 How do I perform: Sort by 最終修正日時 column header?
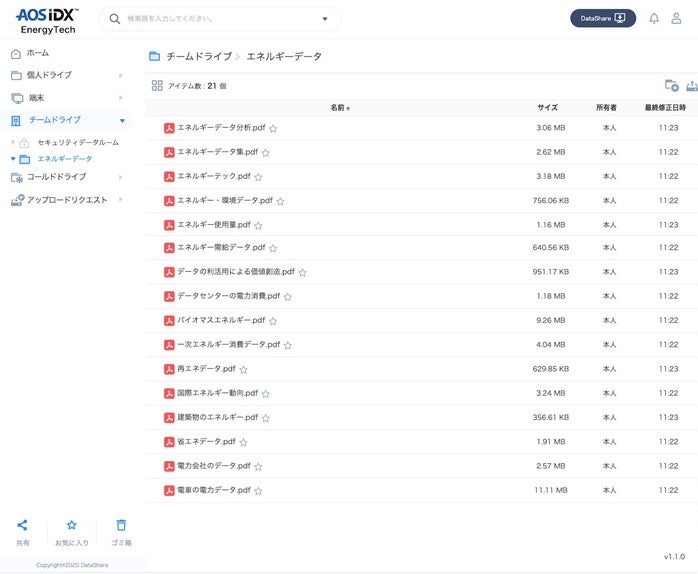coord(666,107)
